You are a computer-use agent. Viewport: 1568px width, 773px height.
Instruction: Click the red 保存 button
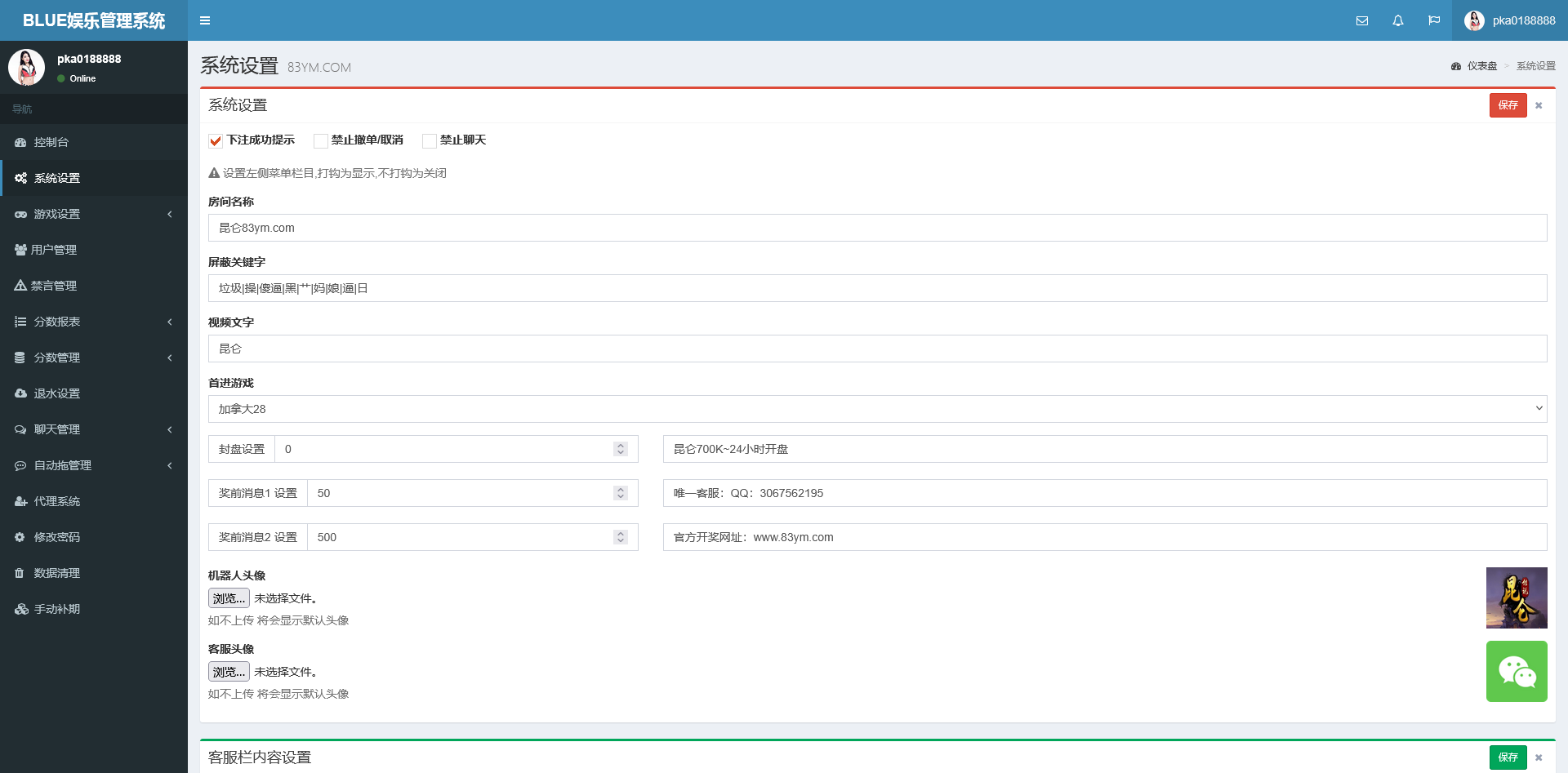pos(1508,105)
